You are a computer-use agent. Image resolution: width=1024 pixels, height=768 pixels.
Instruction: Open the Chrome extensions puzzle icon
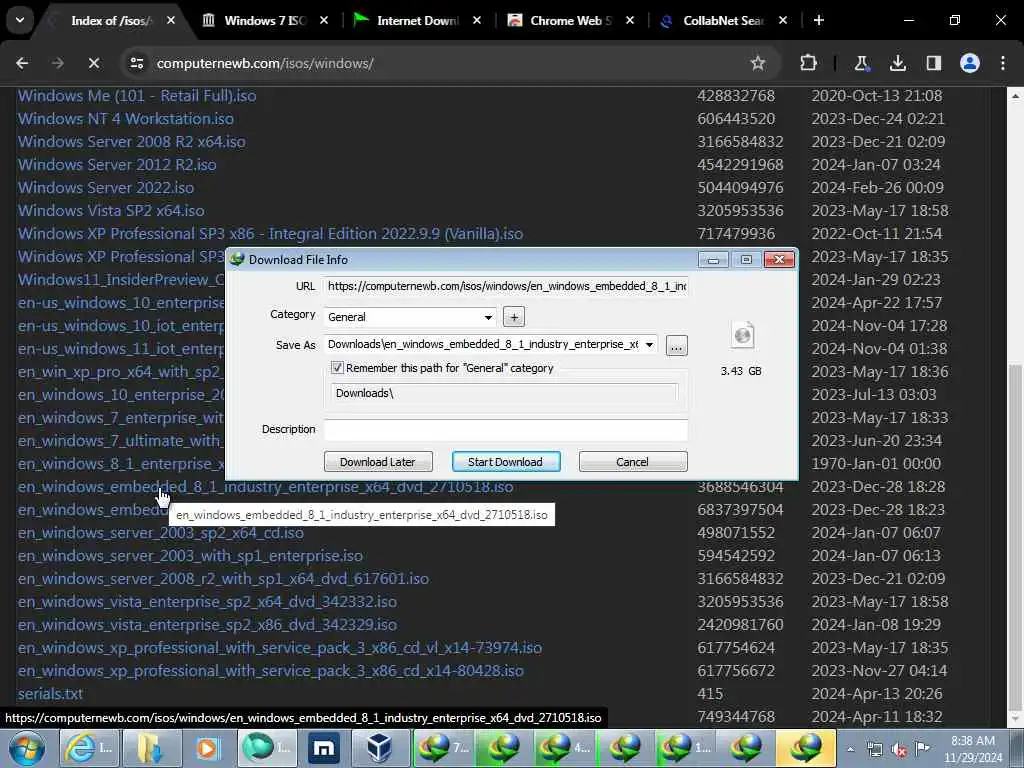click(x=808, y=63)
